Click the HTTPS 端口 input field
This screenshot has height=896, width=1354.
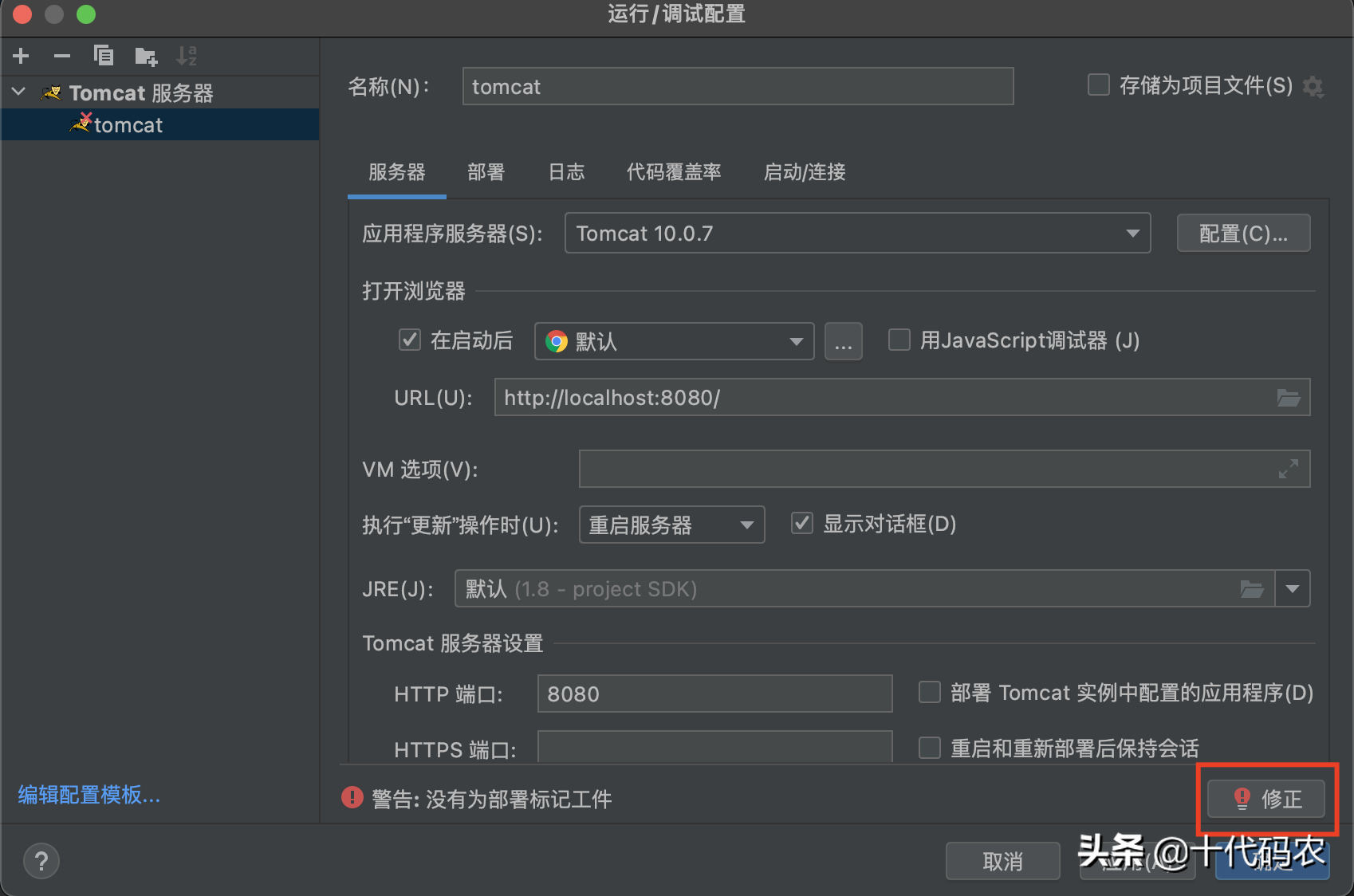click(714, 746)
